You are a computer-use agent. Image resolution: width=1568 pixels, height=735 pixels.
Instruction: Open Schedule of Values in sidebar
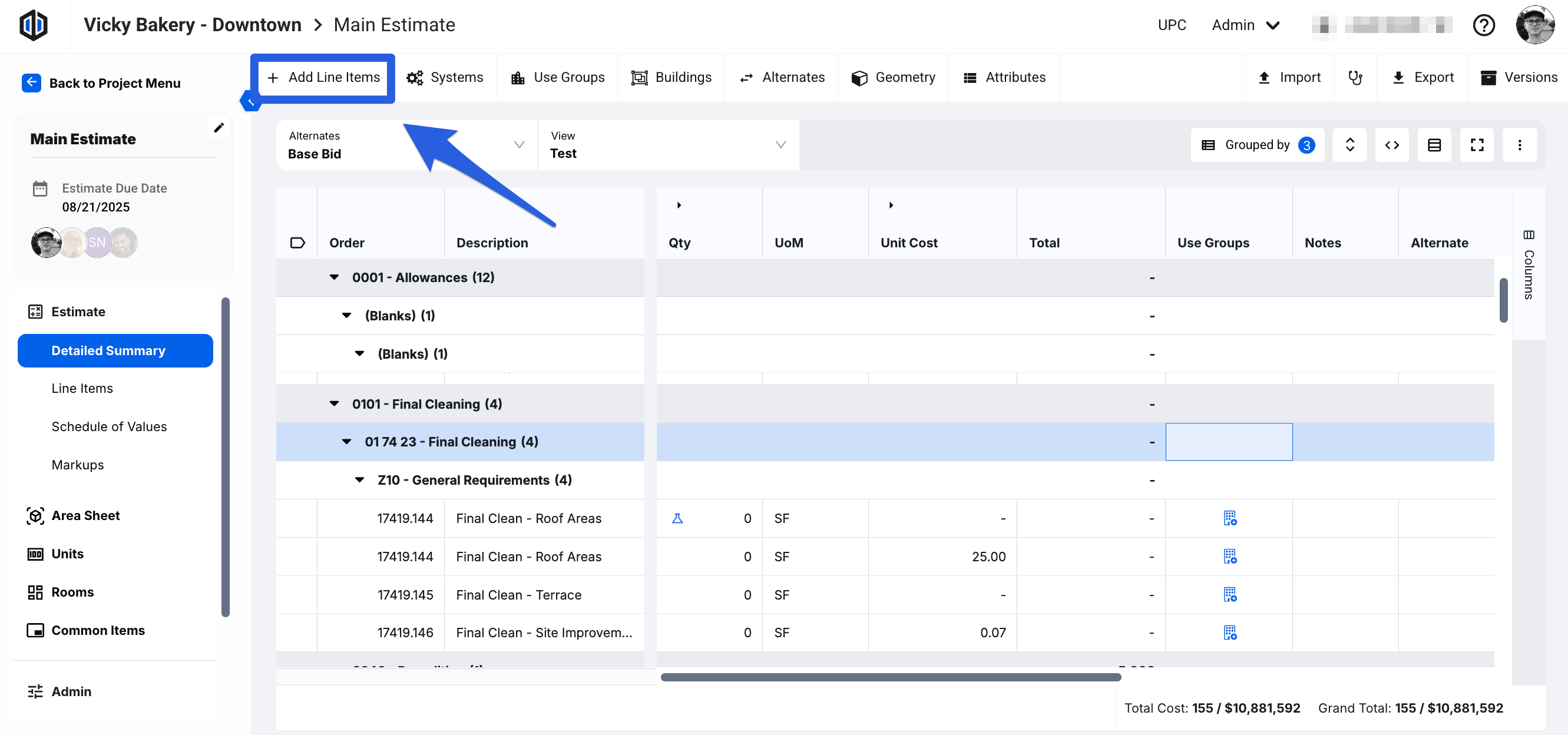[x=109, y=426]
